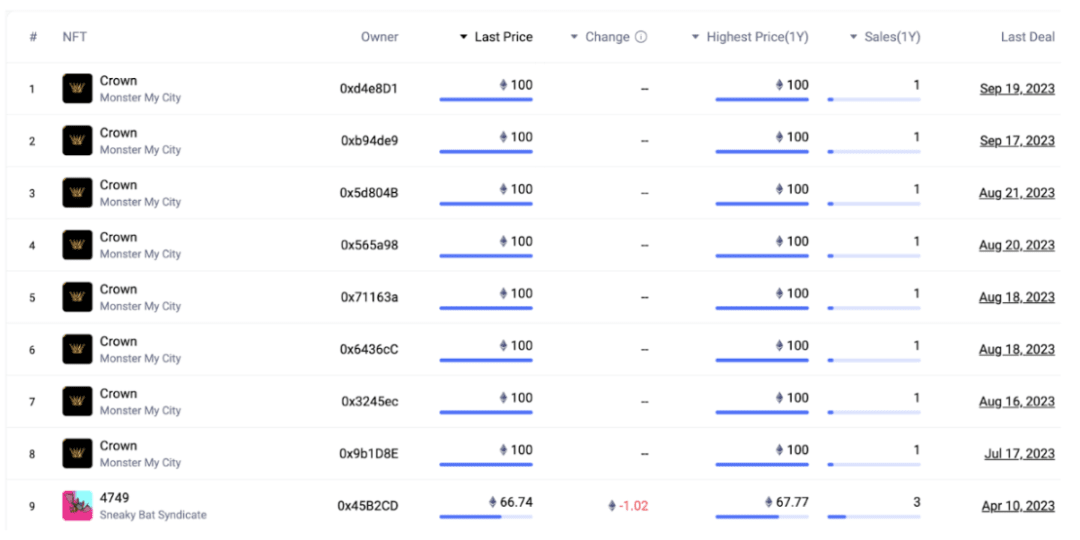Click the Ethereum icon beside 67.77
This screenshot has height=540, width=1080.
tap(768, 502)
